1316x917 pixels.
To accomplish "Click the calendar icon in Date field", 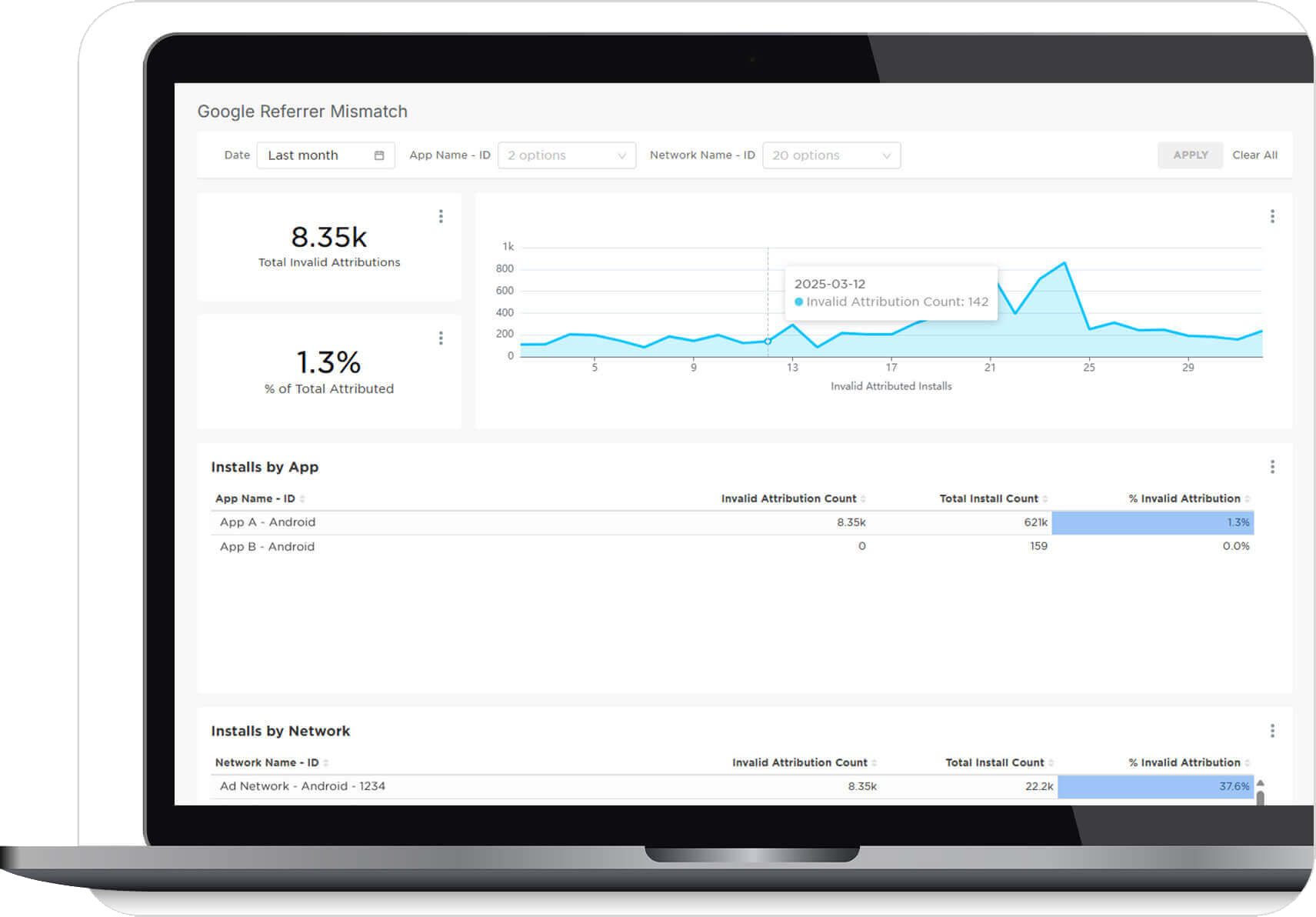I will 379,155.
